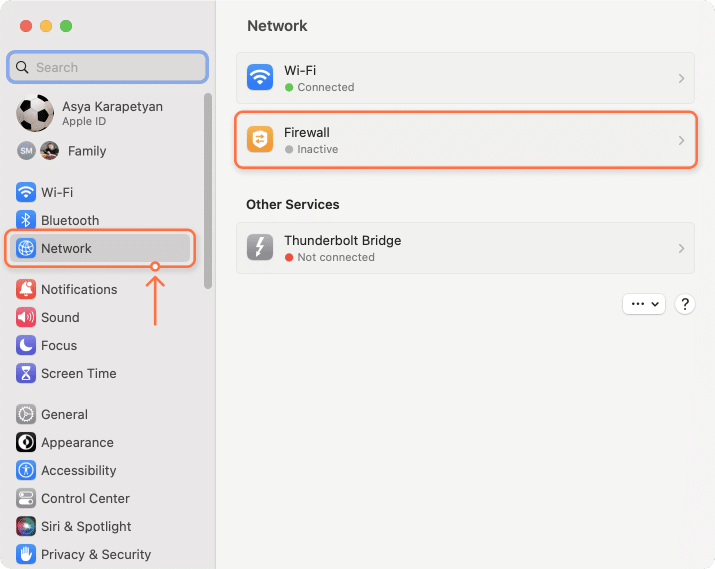Image resolution: width=715 pixels, height=569 pixels.
Task: Click the Privacy & Security hand icon
Action: coord(26,554)
